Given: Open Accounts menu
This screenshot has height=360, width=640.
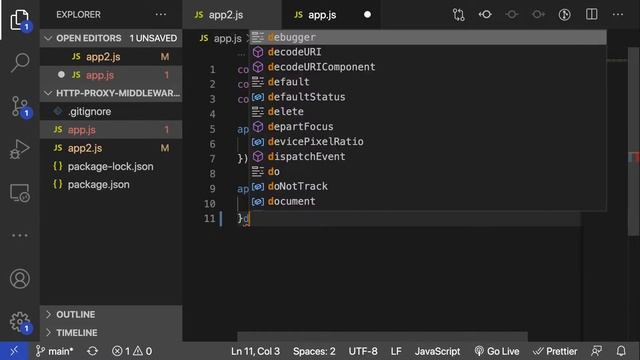Looking at the screenshot, I should [x=20, y=279].
